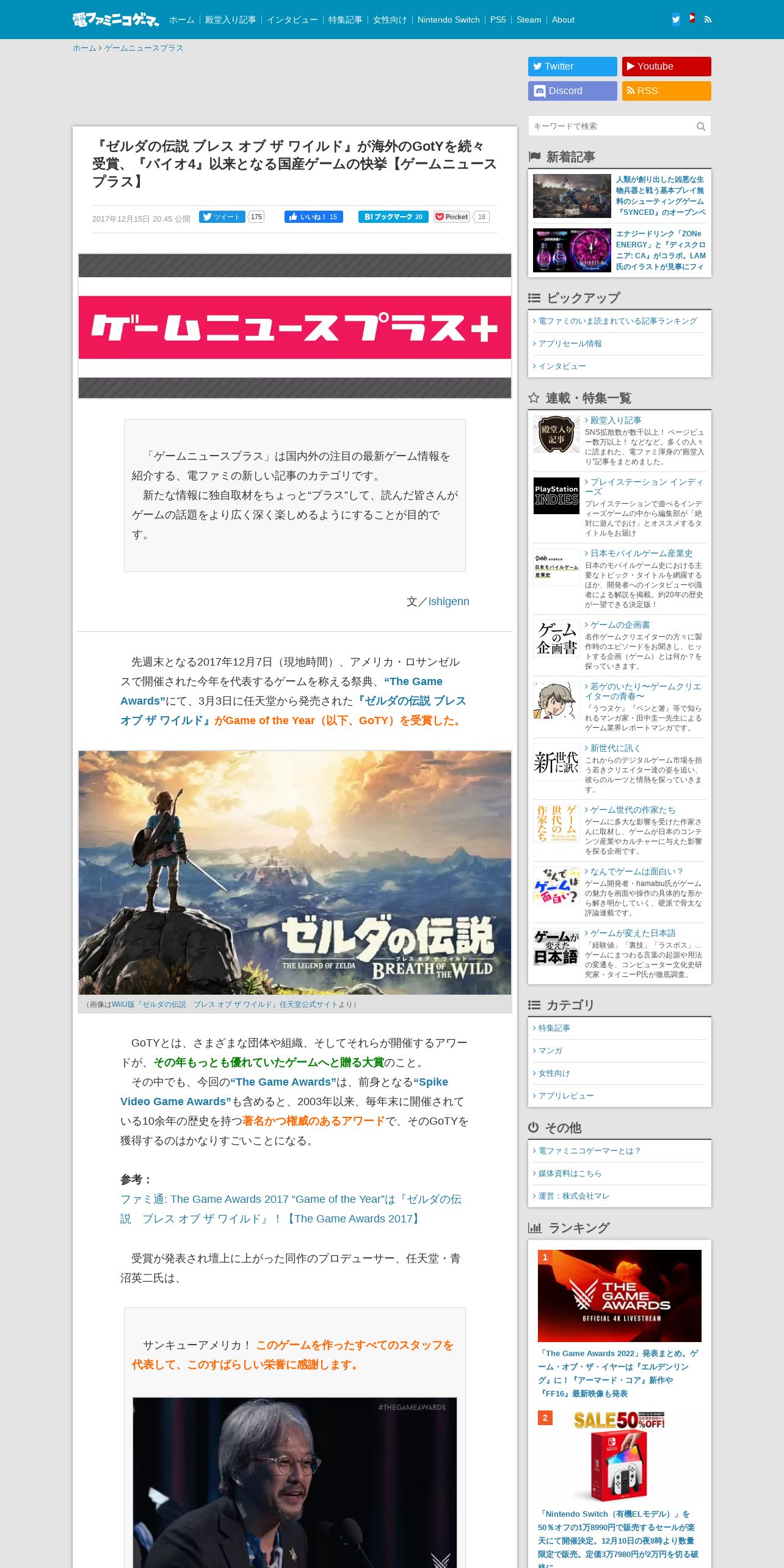Open the Game Awards ranking thumbnail
784x1568 pixels.
620,1296
